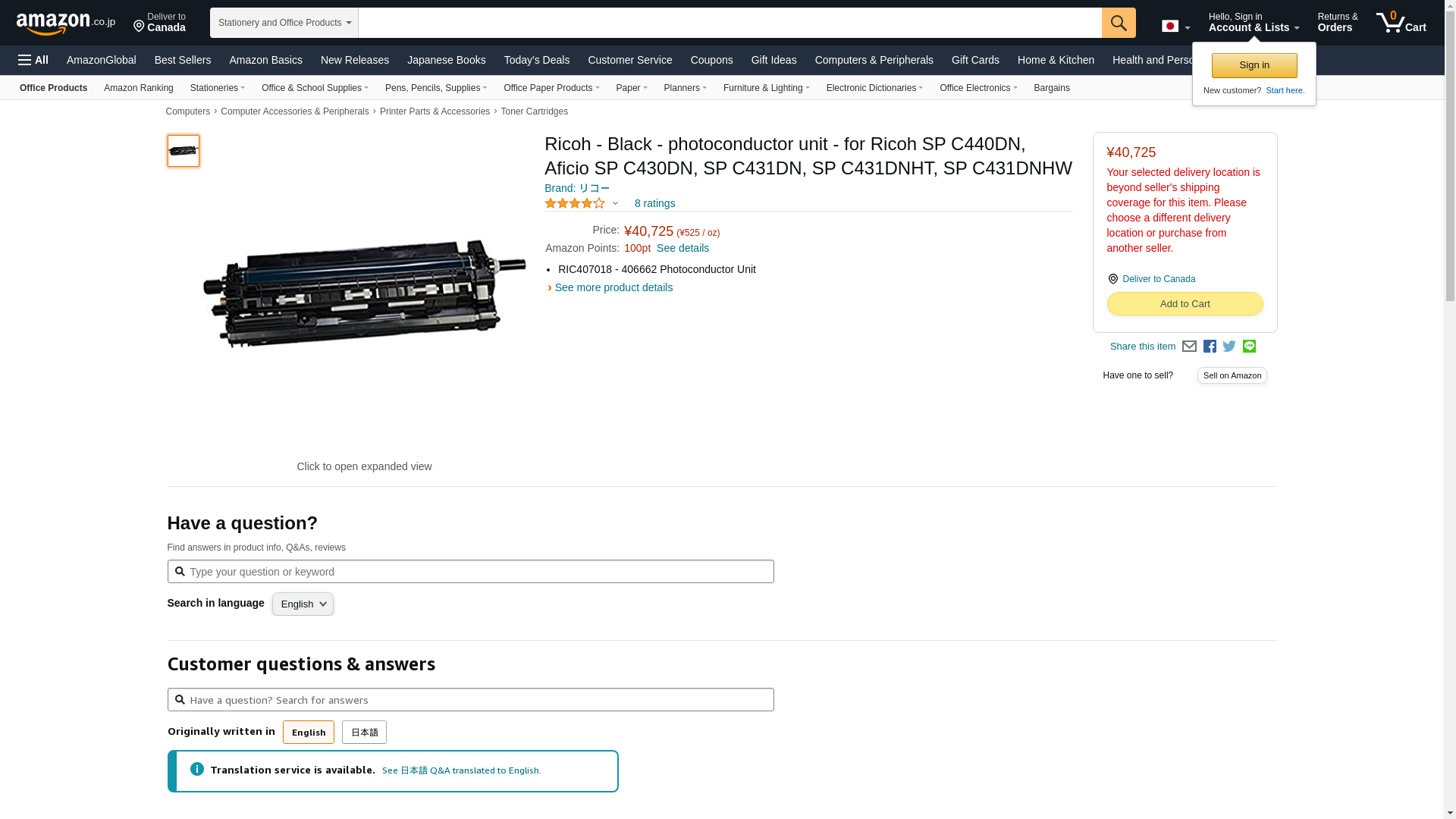Share this item on Facebook
The width and height of the screenshot is (1456, 819).
click(x=1210, y=347)
